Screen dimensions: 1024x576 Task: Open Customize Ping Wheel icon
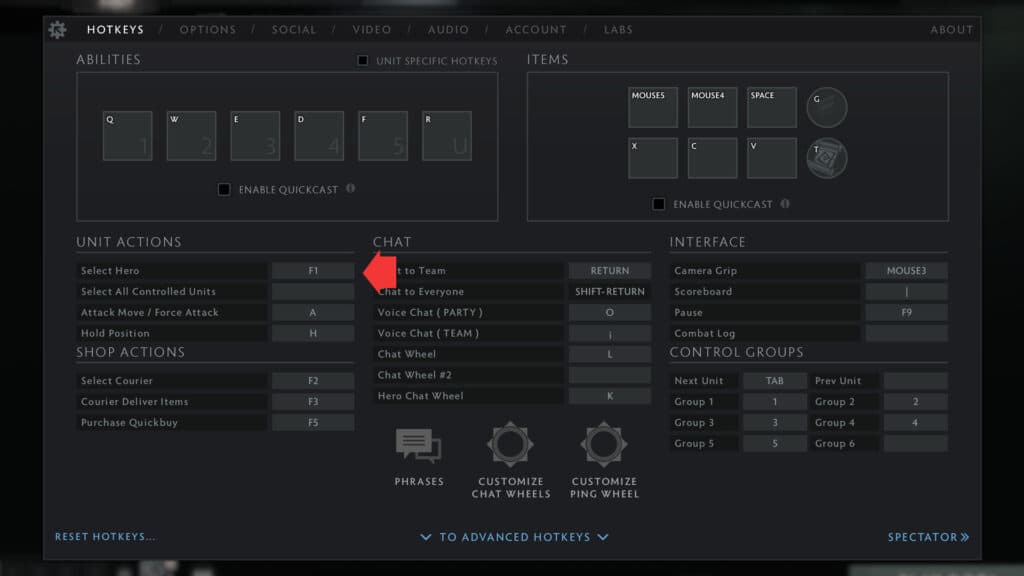pyautogui.click(x=604, y=445)
